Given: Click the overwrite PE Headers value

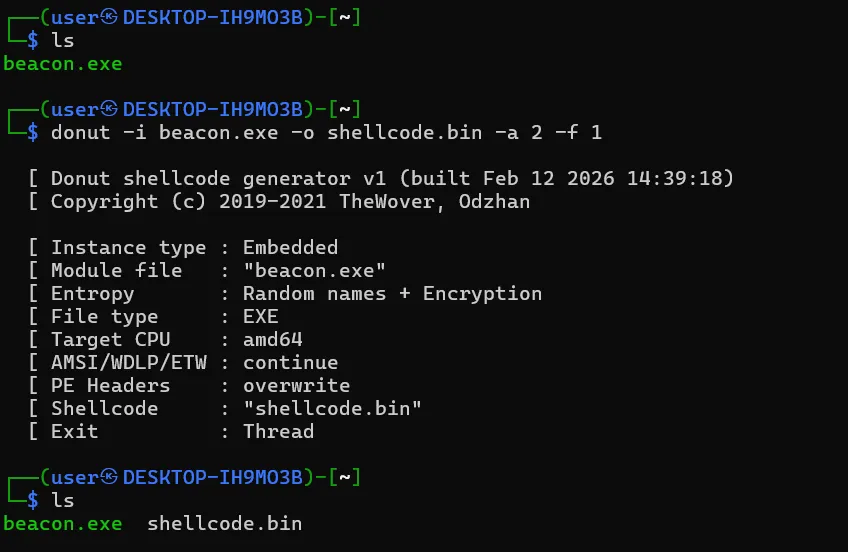Looking at the screenshot, I should coord(297,386).
